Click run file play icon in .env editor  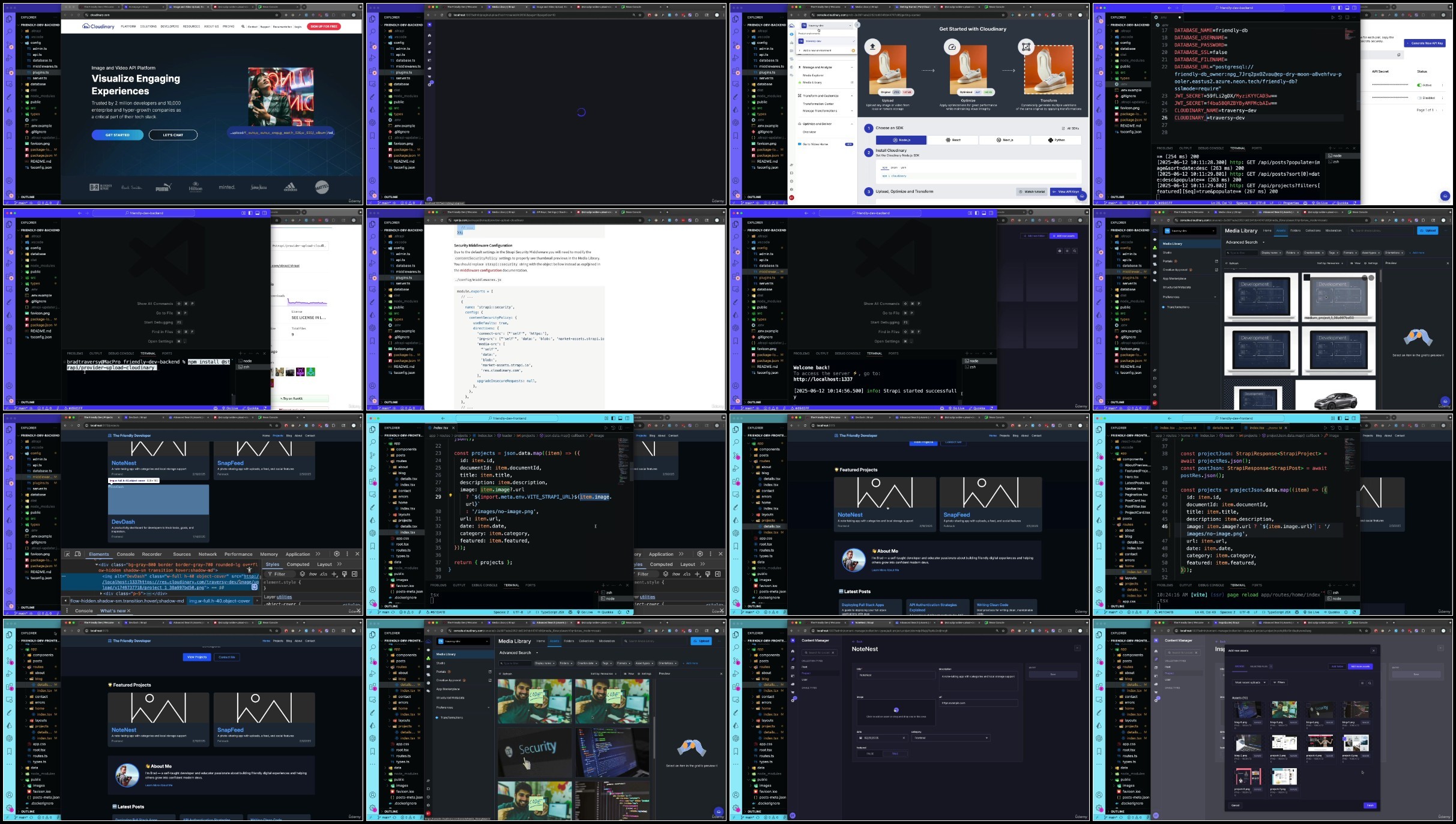coord(1333,17)
